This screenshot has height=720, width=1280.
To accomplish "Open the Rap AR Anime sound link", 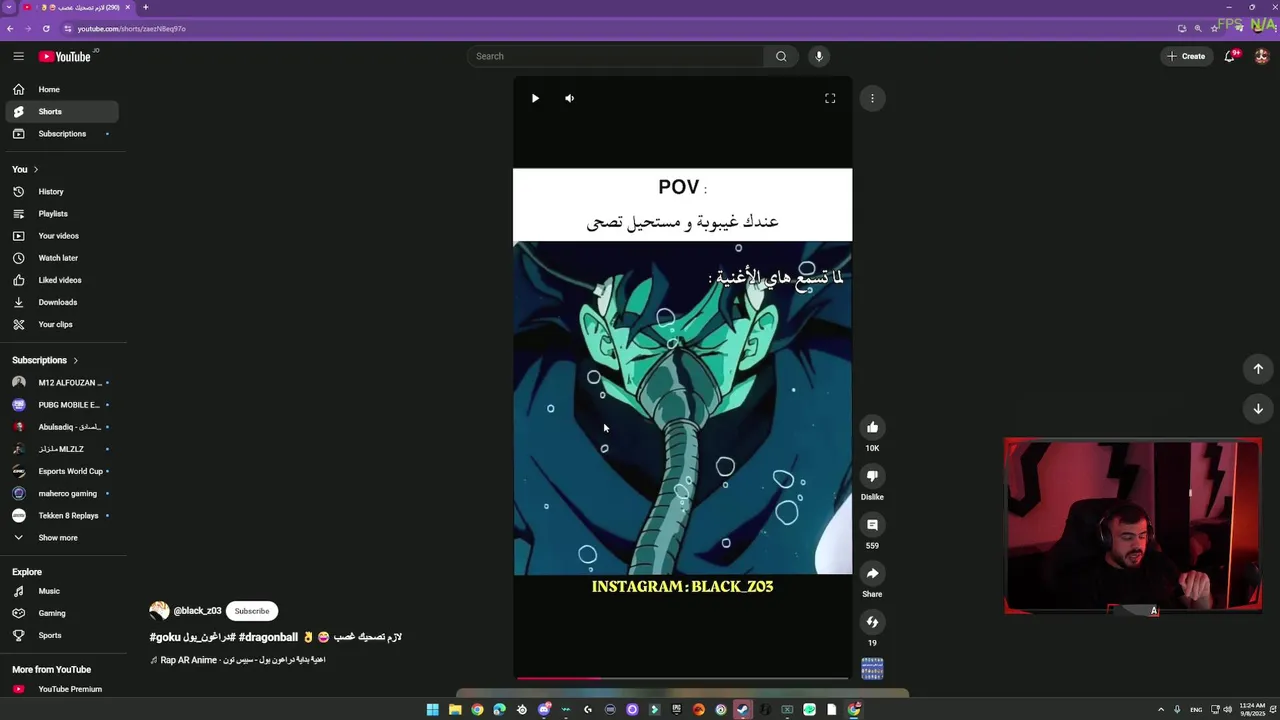I will tap(238, 660).
